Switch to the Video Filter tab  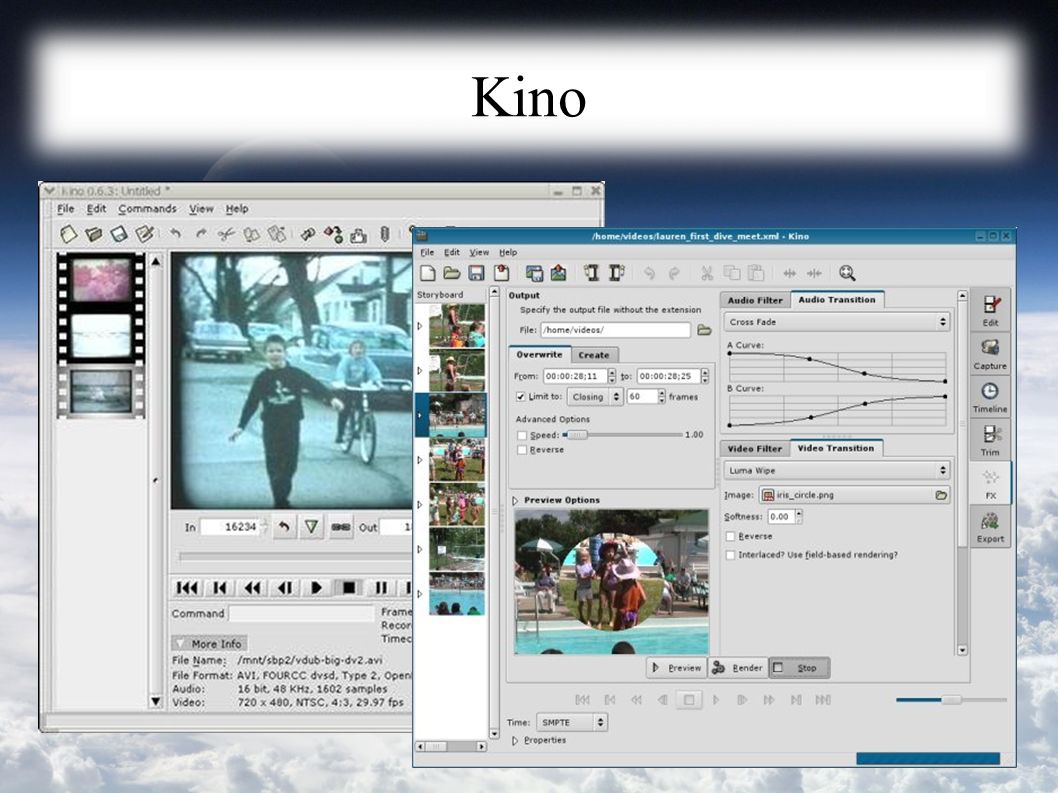point(754,449)
